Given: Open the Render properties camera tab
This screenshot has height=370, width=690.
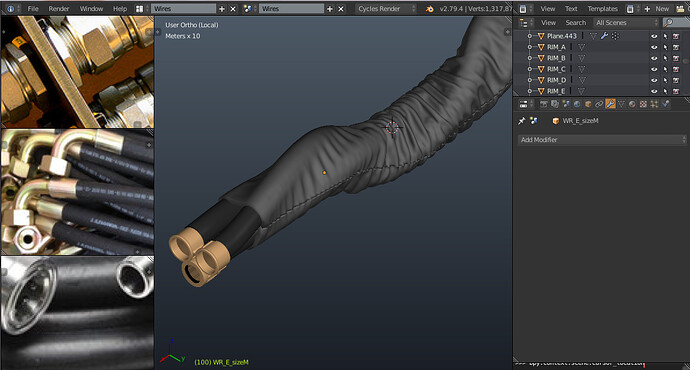Looking at the screenshot, I should (x=544, y=104).
